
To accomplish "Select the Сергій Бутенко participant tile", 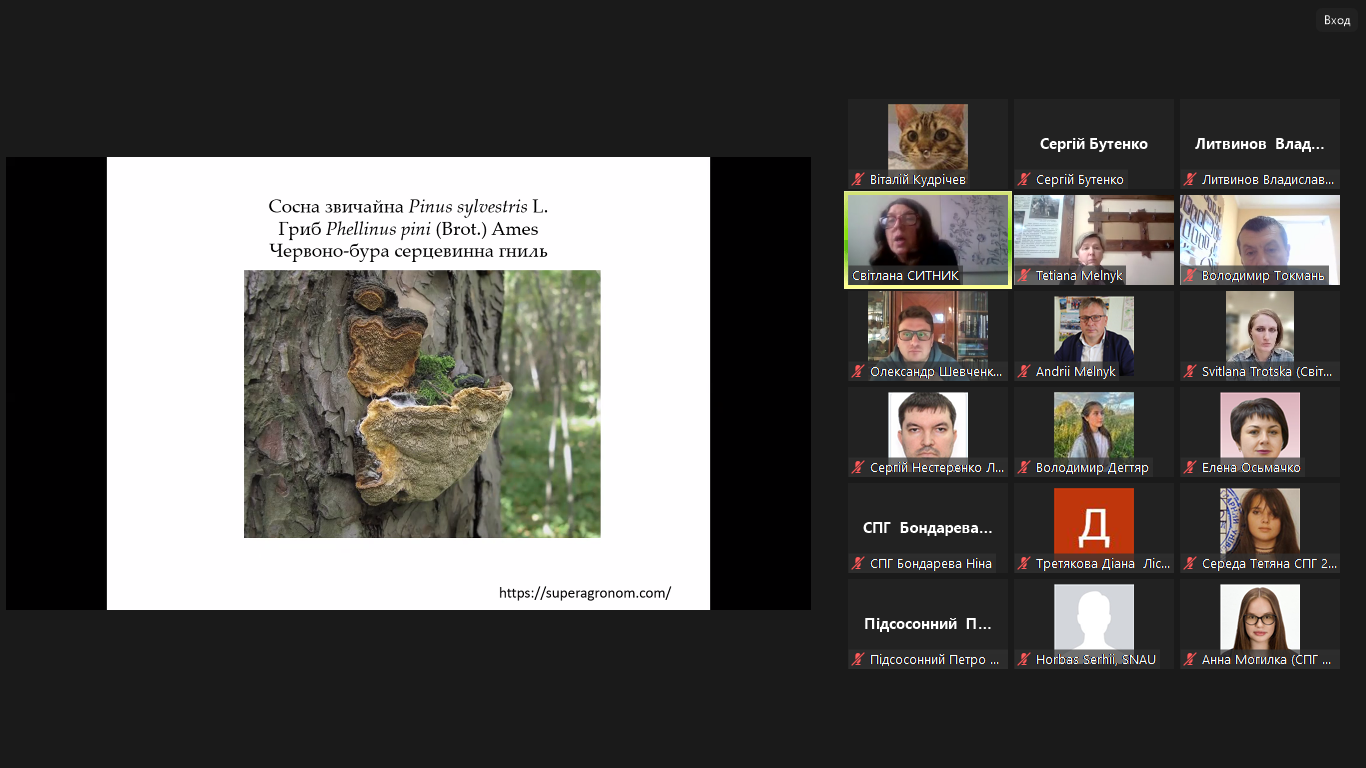I will coord(1094,143).
